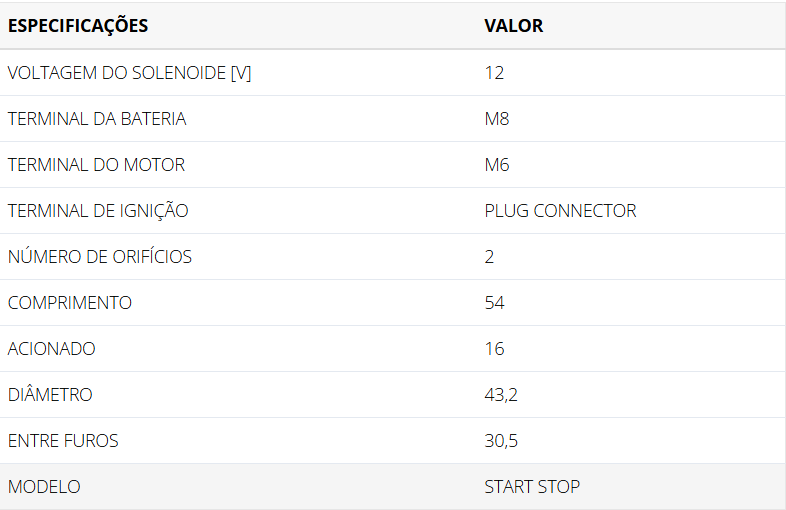Click the START STOP model value
Screen dimensions: 786x510
532,487
